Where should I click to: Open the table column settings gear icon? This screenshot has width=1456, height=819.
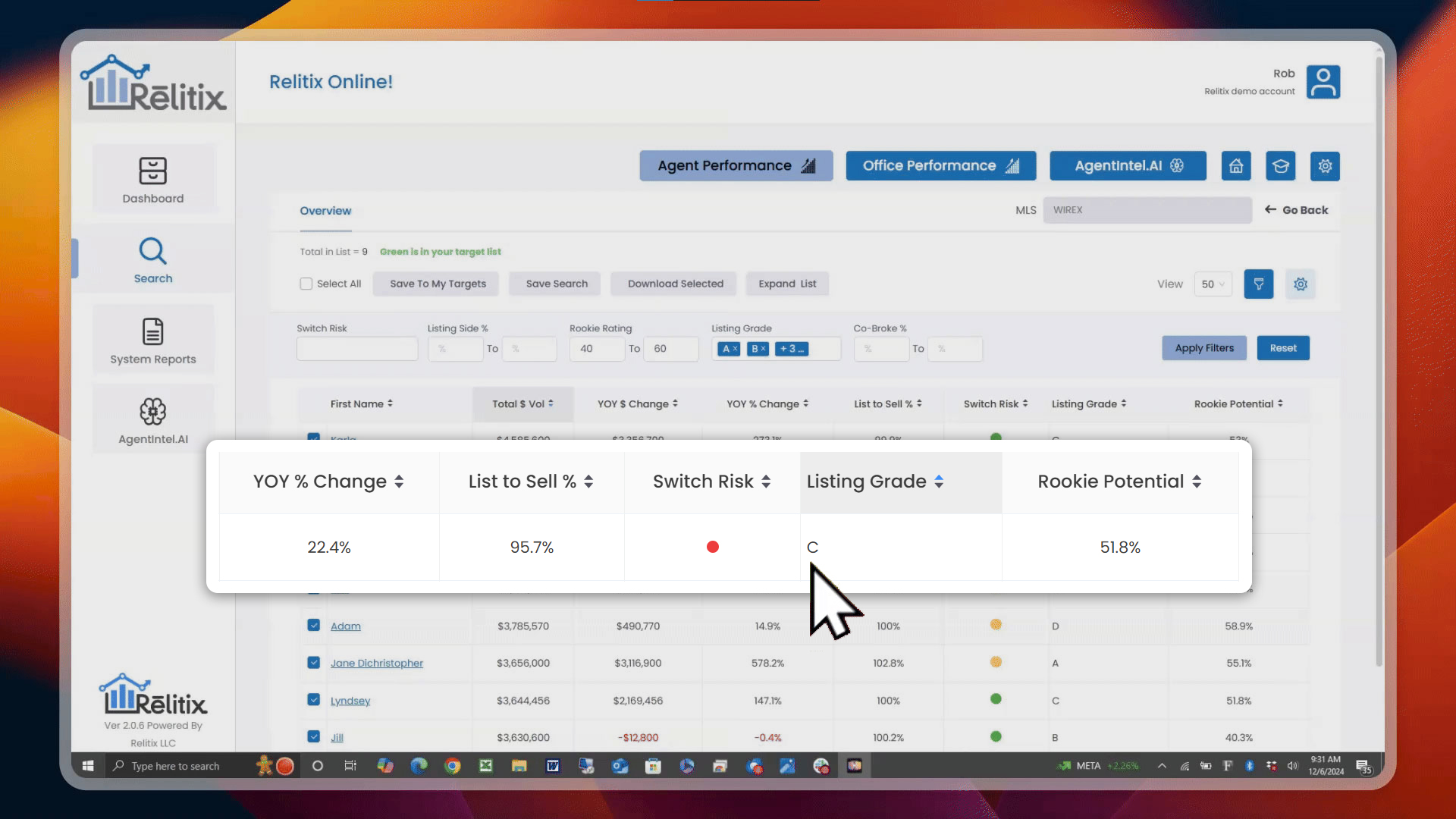click(1301, 284)
